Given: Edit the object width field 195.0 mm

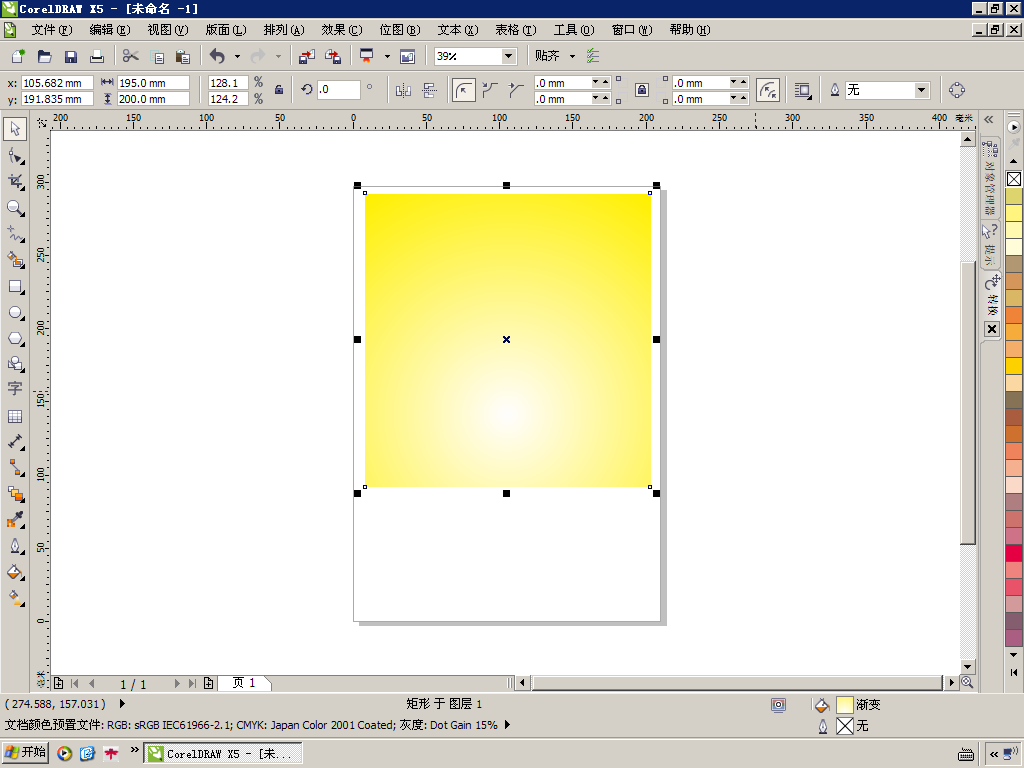Looking at the screenshot, I should coord(153,83).
